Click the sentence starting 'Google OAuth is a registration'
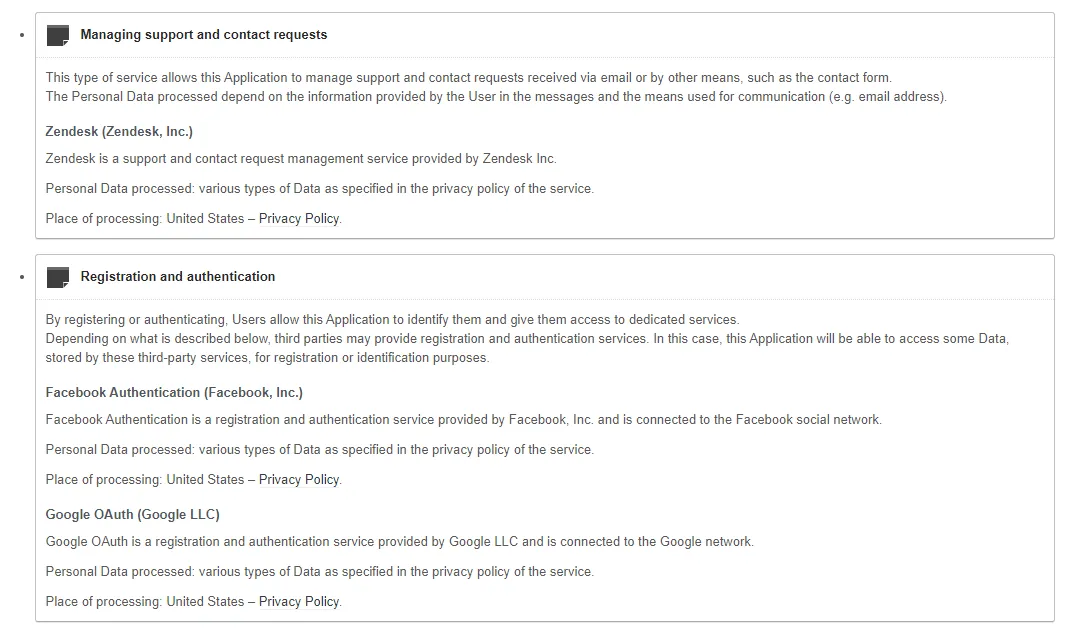The height and width of the screenshot is (632, 1066). (399, 542)
